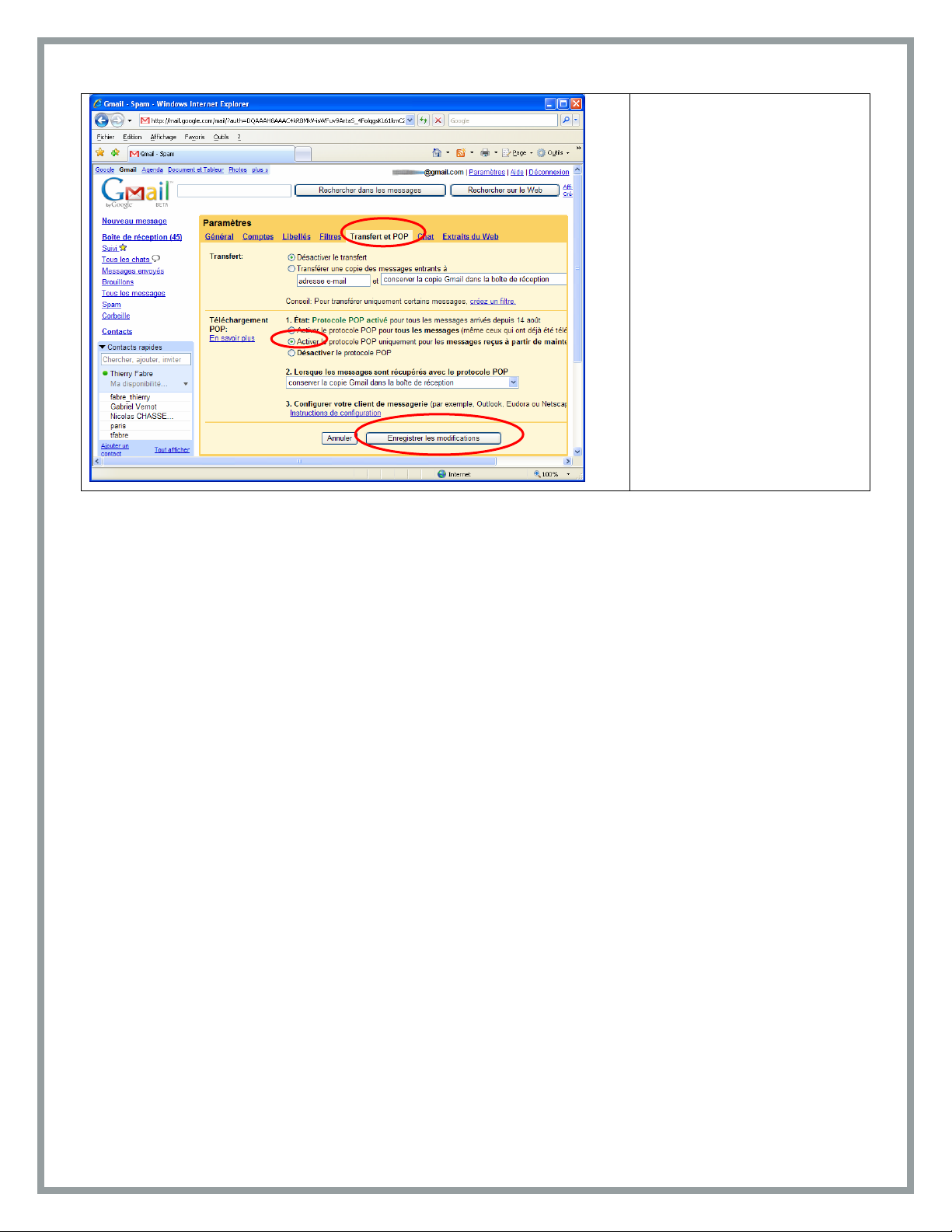Click the search magnifier icon in IE
Screen dimensions: 952x1232
point(566,120)
